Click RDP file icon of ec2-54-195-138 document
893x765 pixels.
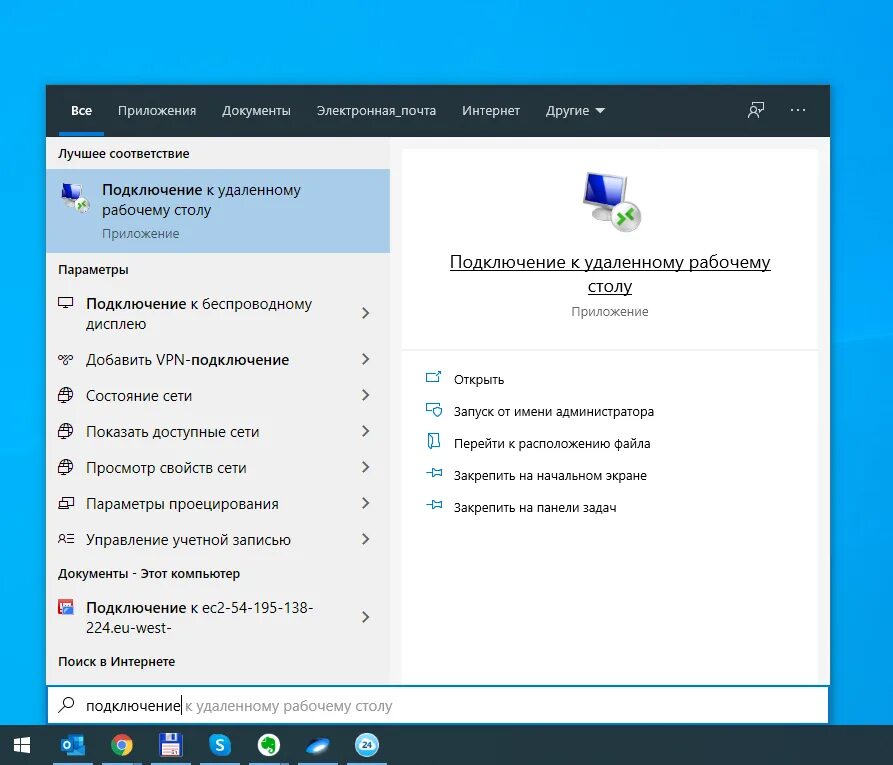[66, 607]
